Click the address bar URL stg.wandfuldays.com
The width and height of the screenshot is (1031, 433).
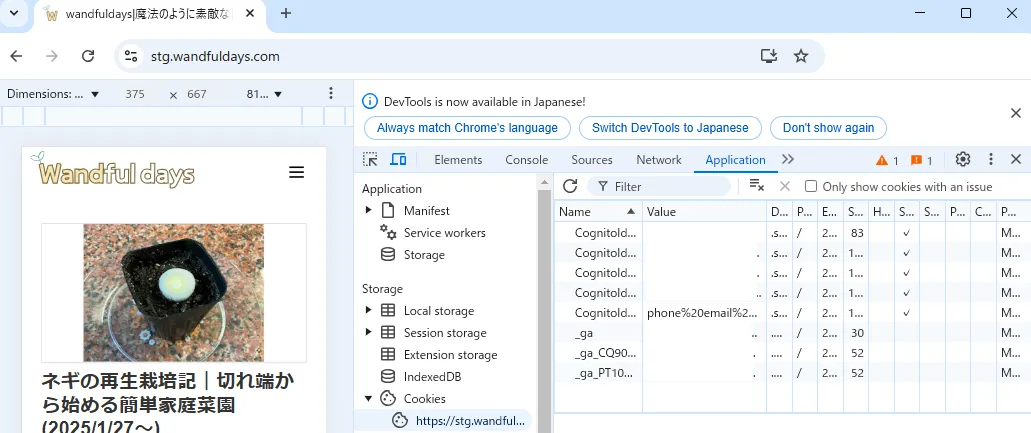click(x=216, y=57)
